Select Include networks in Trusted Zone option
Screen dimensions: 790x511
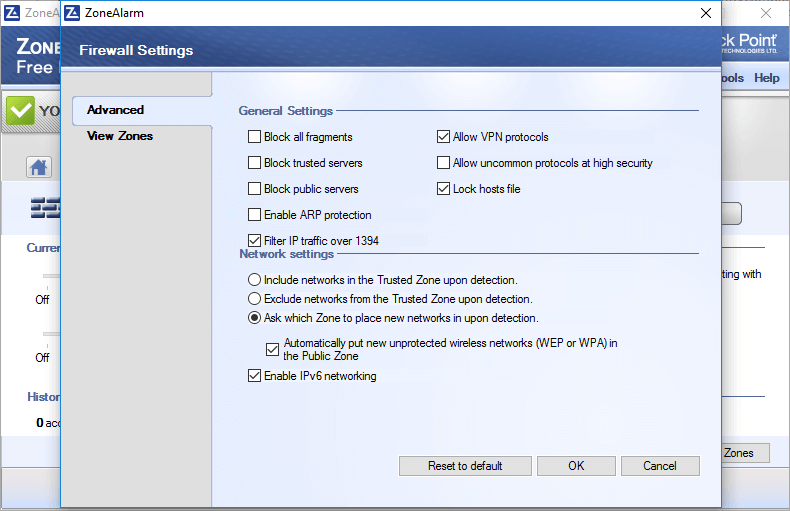tap(255, 280)
